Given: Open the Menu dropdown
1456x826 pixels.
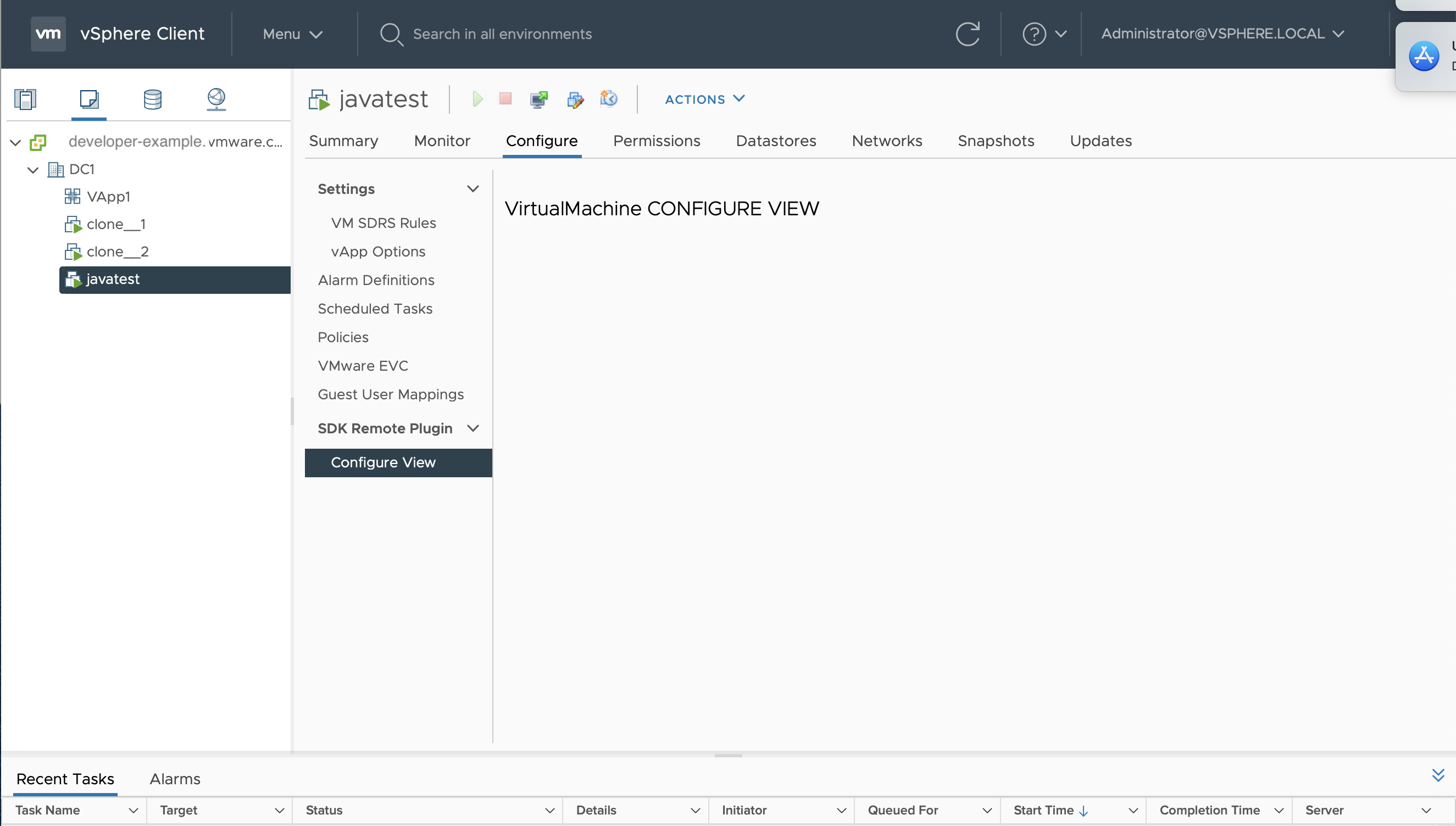Looking at the screenshot, I should 292,34.
